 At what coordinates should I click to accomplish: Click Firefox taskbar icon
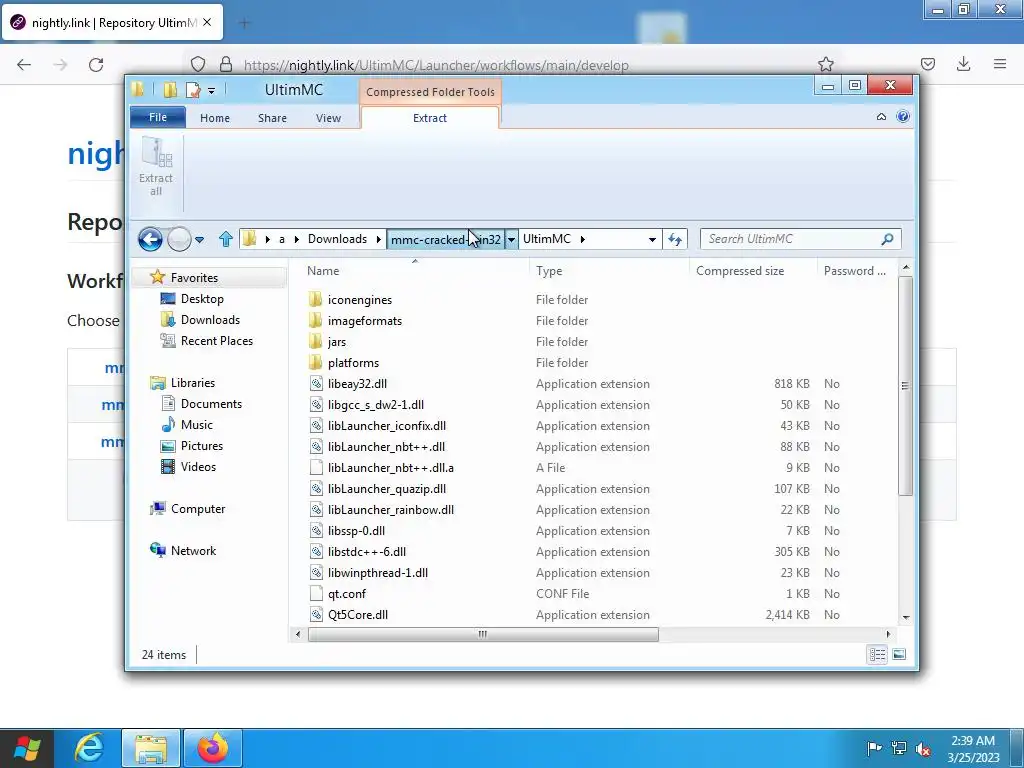coord(212,748)
